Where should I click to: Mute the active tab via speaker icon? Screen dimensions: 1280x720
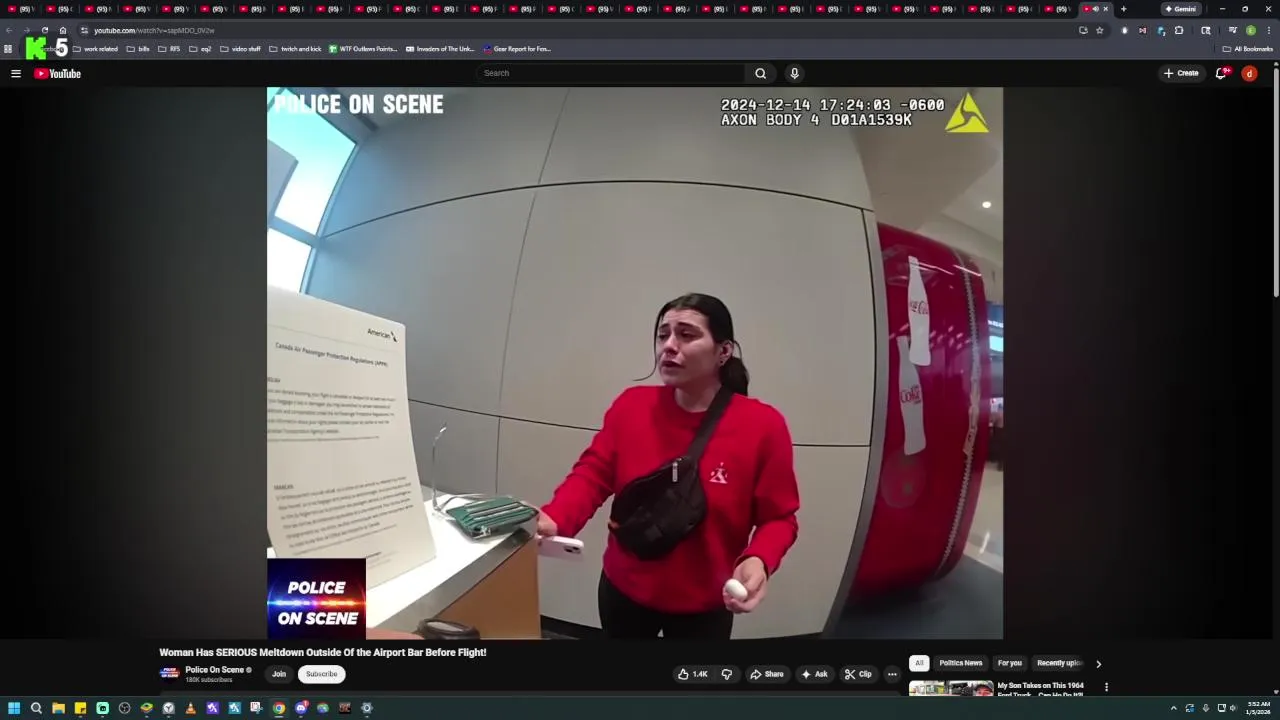tap(1095, 9)
